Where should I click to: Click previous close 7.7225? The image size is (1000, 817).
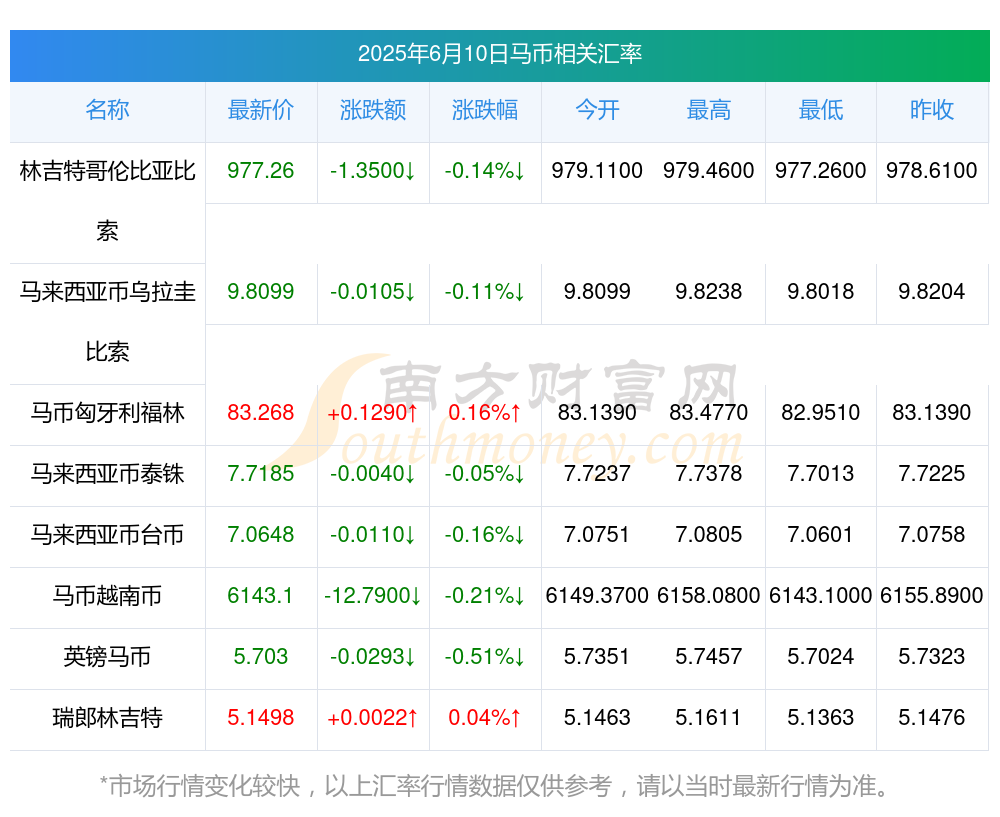[932, 474]
